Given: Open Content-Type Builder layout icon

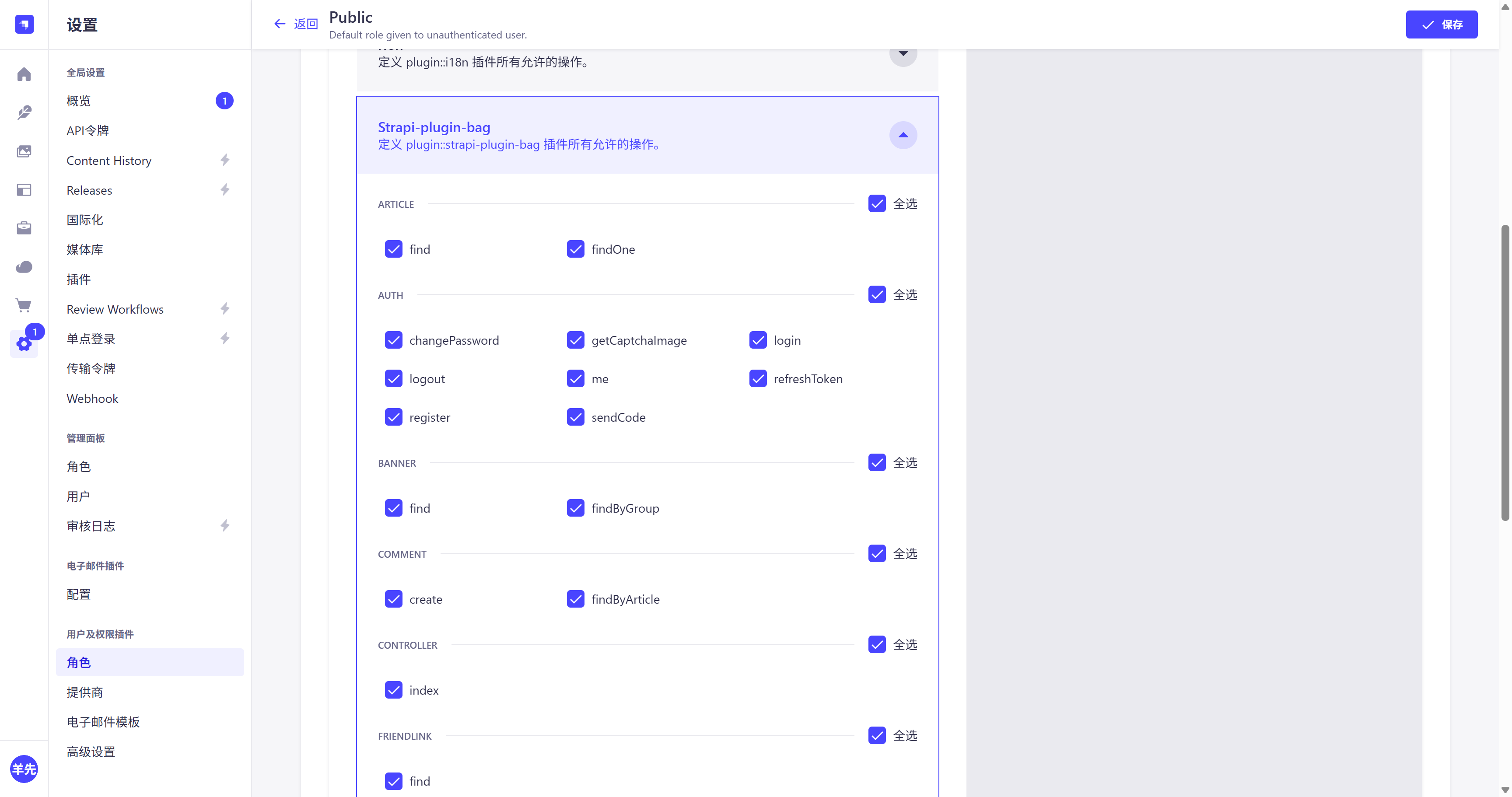Looking at the screenshot, I should point(24,190).
